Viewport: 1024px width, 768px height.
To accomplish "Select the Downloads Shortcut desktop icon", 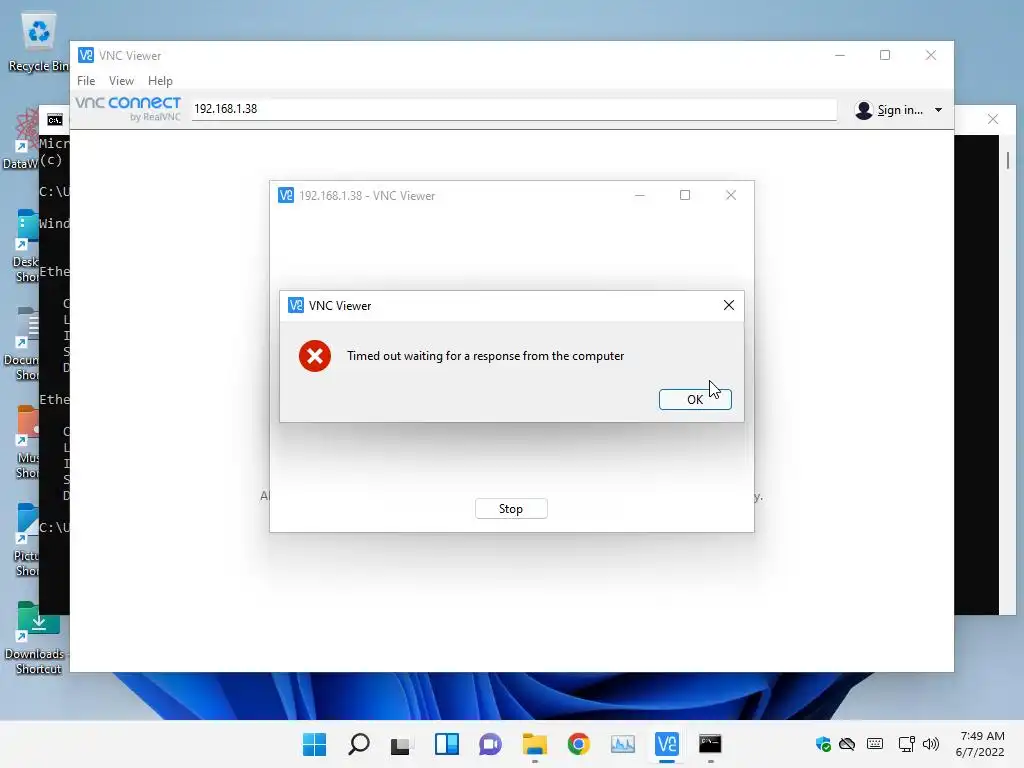I will point(37,639).
